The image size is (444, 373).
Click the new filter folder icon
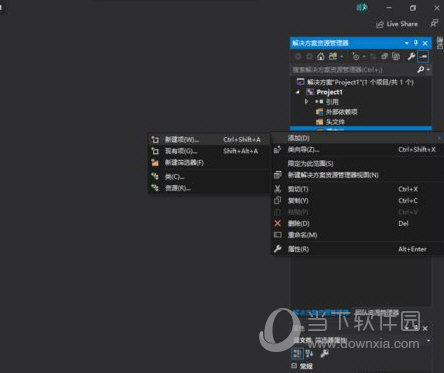tap(155, 163)
